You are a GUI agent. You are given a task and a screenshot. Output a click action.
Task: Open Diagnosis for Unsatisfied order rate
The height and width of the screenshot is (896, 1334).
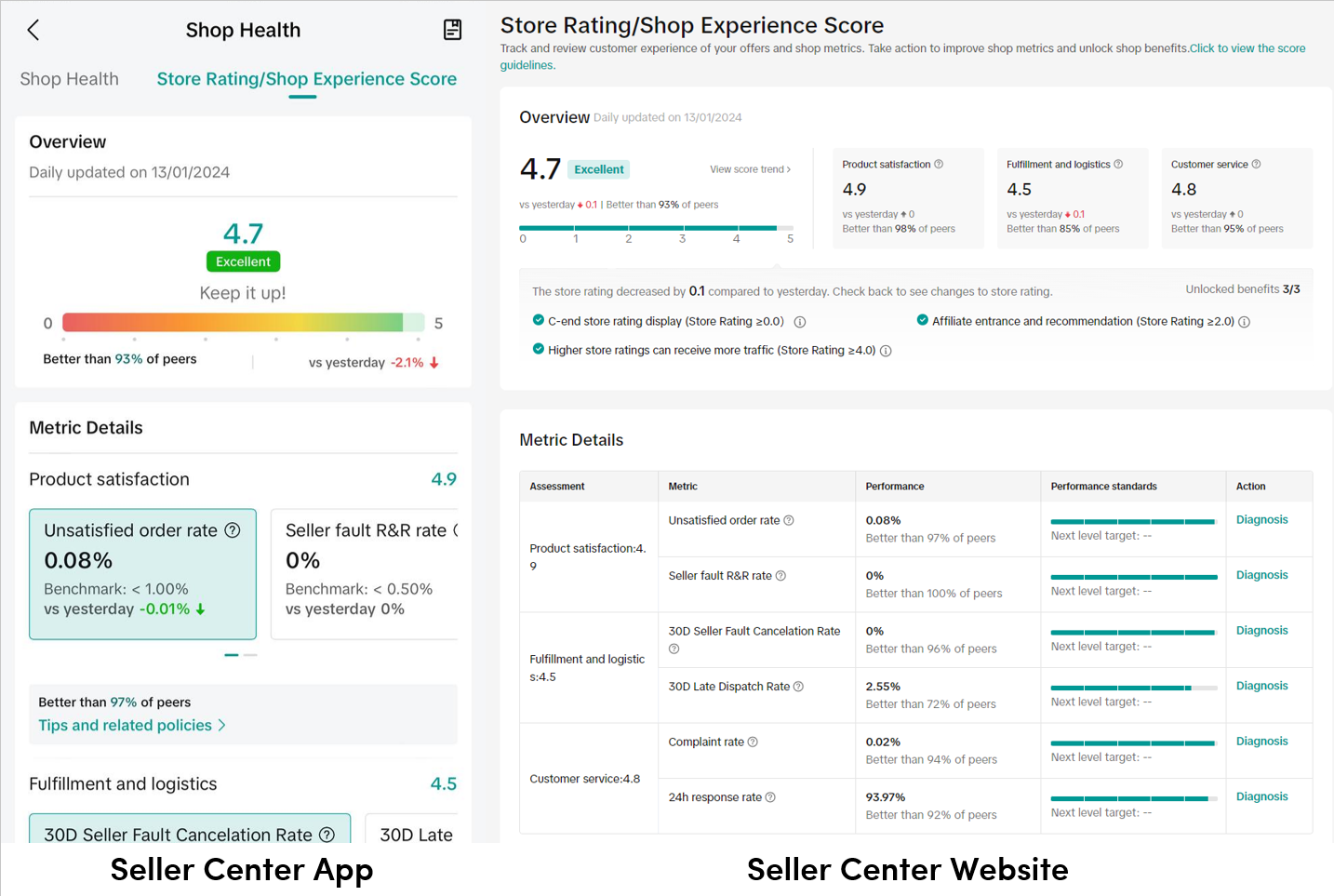tap(1261, 520)
